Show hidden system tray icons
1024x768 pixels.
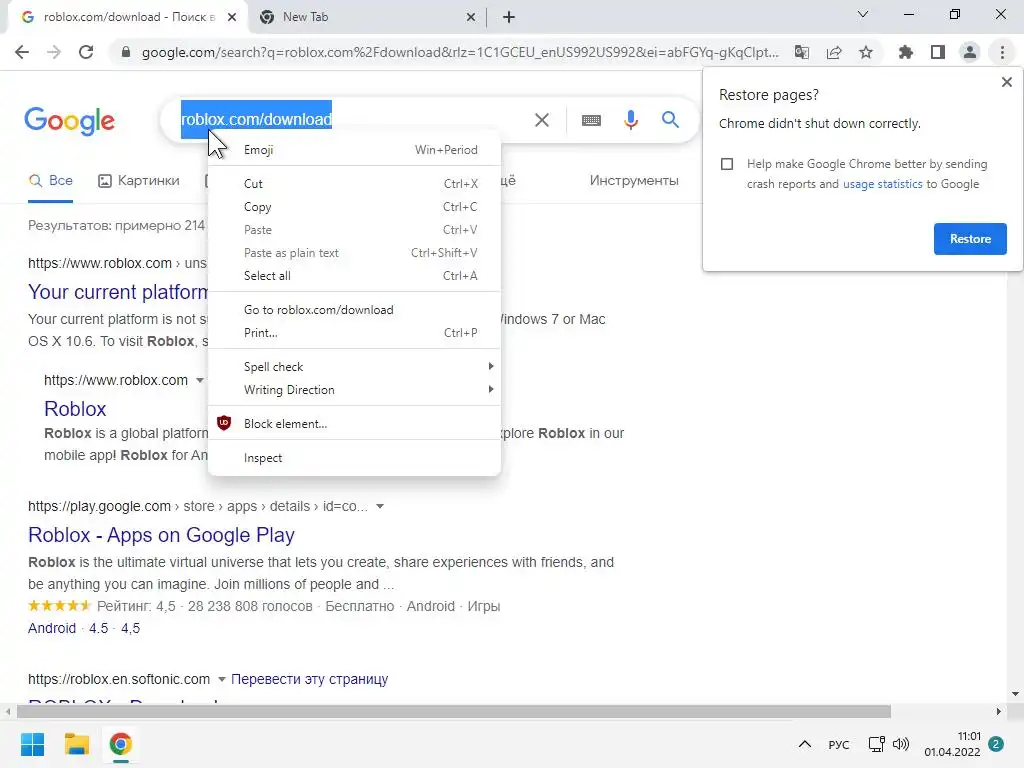(805, 744)
